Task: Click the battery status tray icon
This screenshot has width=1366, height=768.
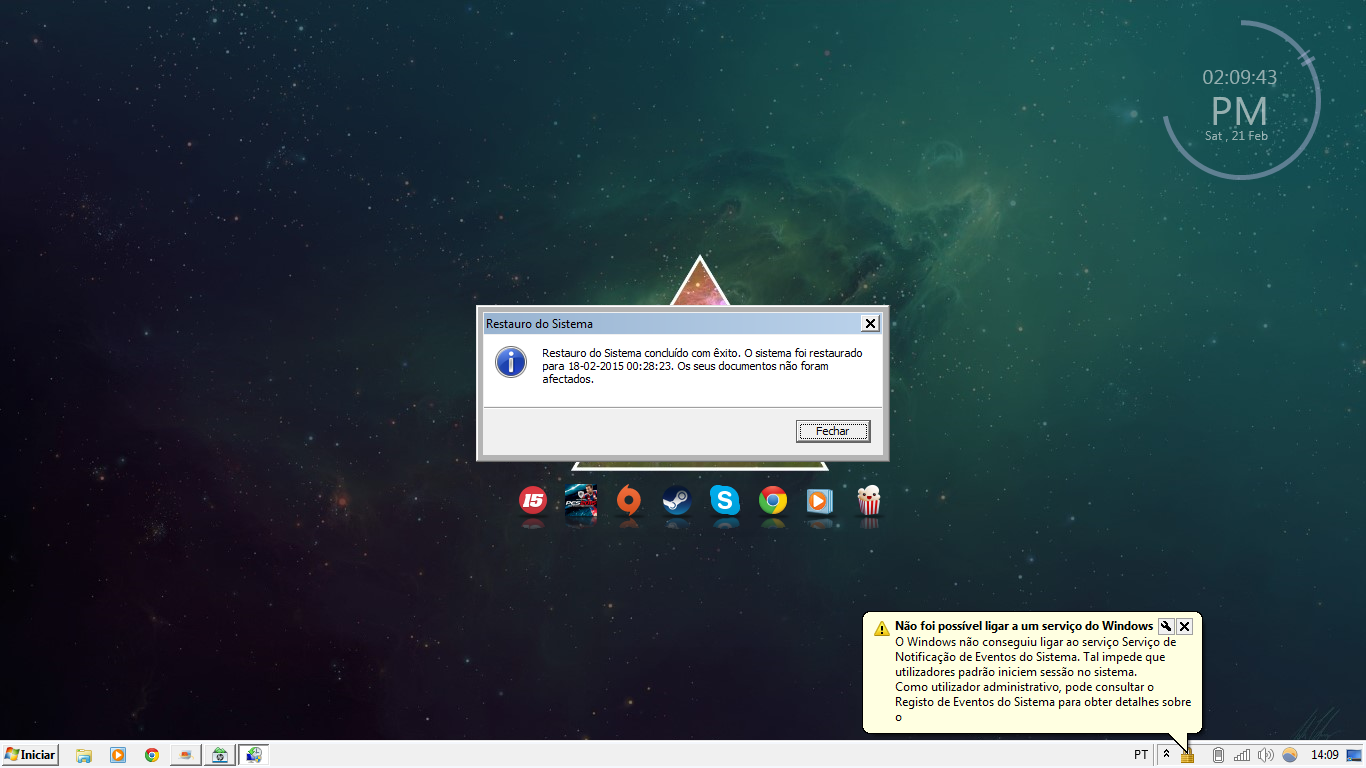Action: [1218, 755]
